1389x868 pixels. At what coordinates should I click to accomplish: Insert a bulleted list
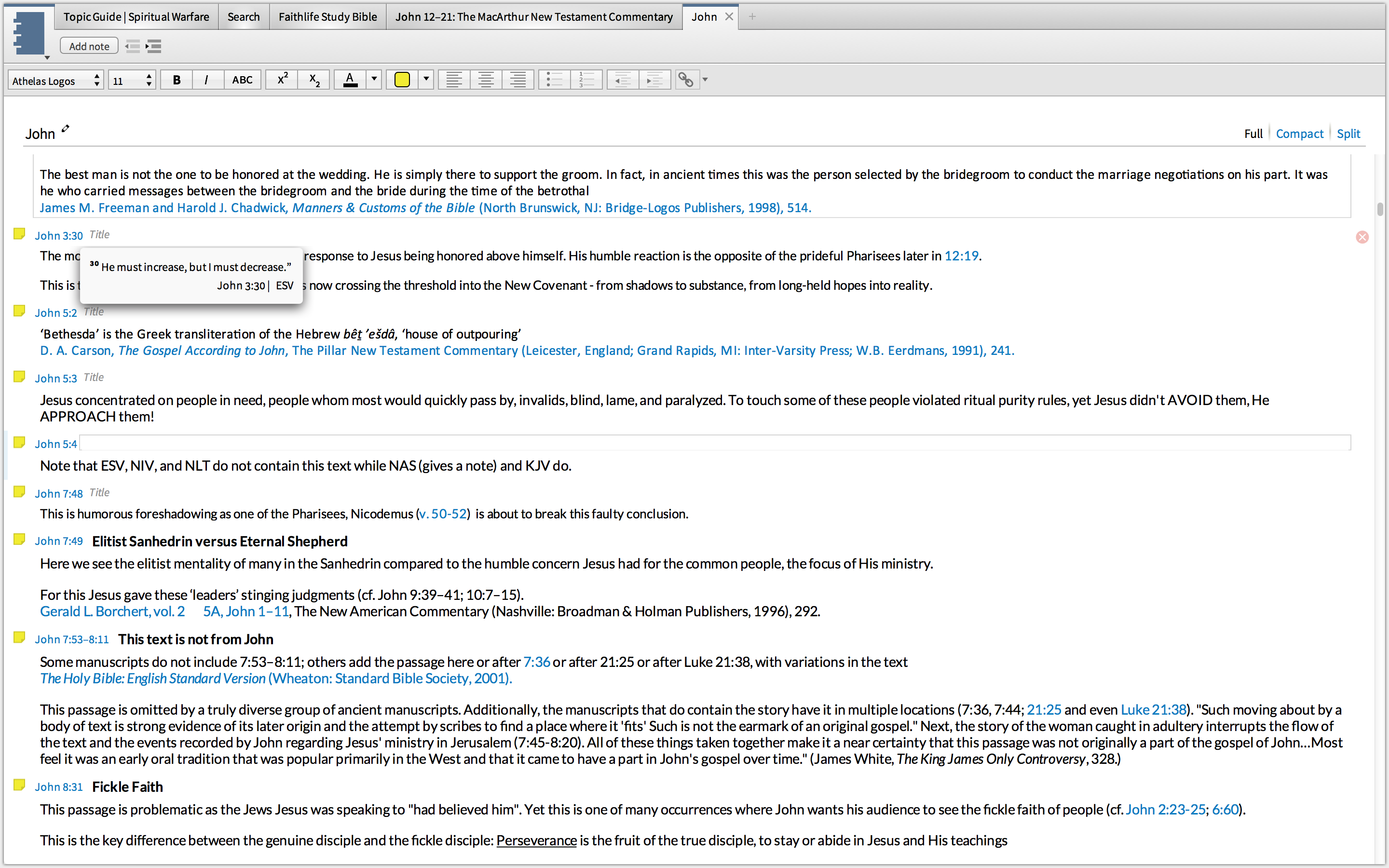[x=555, y=80]
